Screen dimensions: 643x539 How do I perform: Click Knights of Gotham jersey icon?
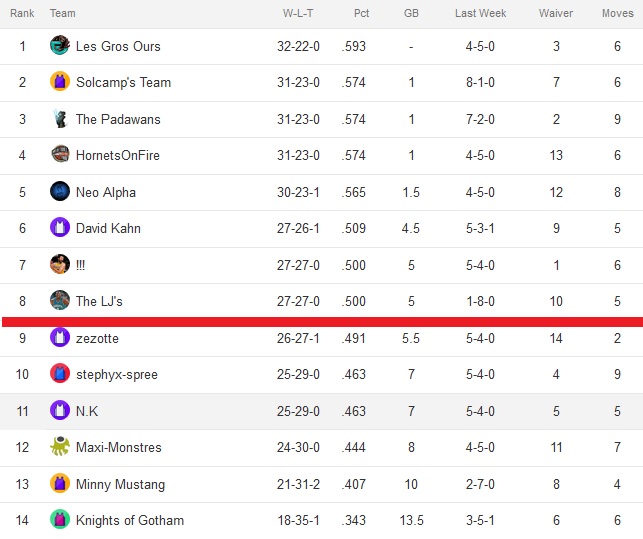click(60, 520)
